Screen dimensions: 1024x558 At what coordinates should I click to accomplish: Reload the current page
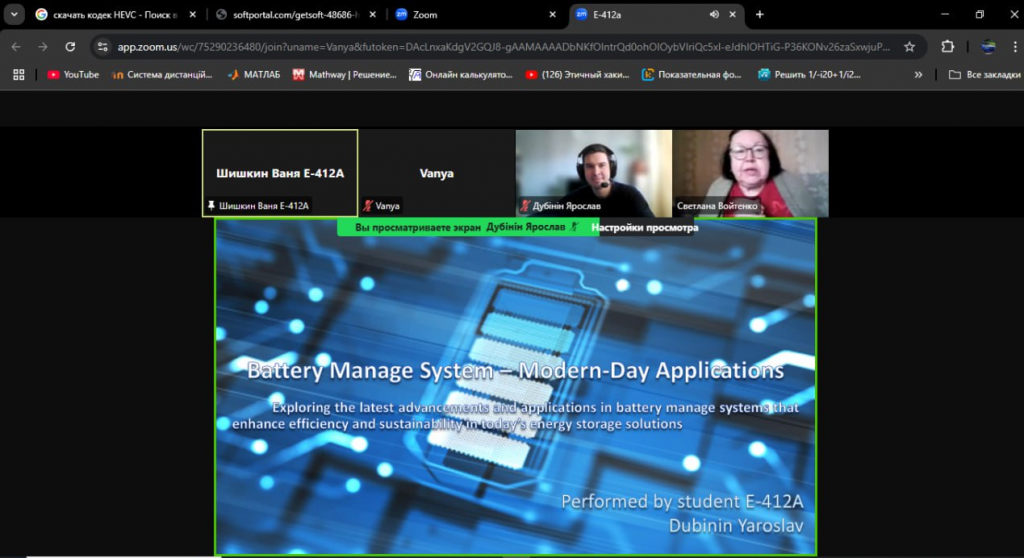(x=70, y=46)
